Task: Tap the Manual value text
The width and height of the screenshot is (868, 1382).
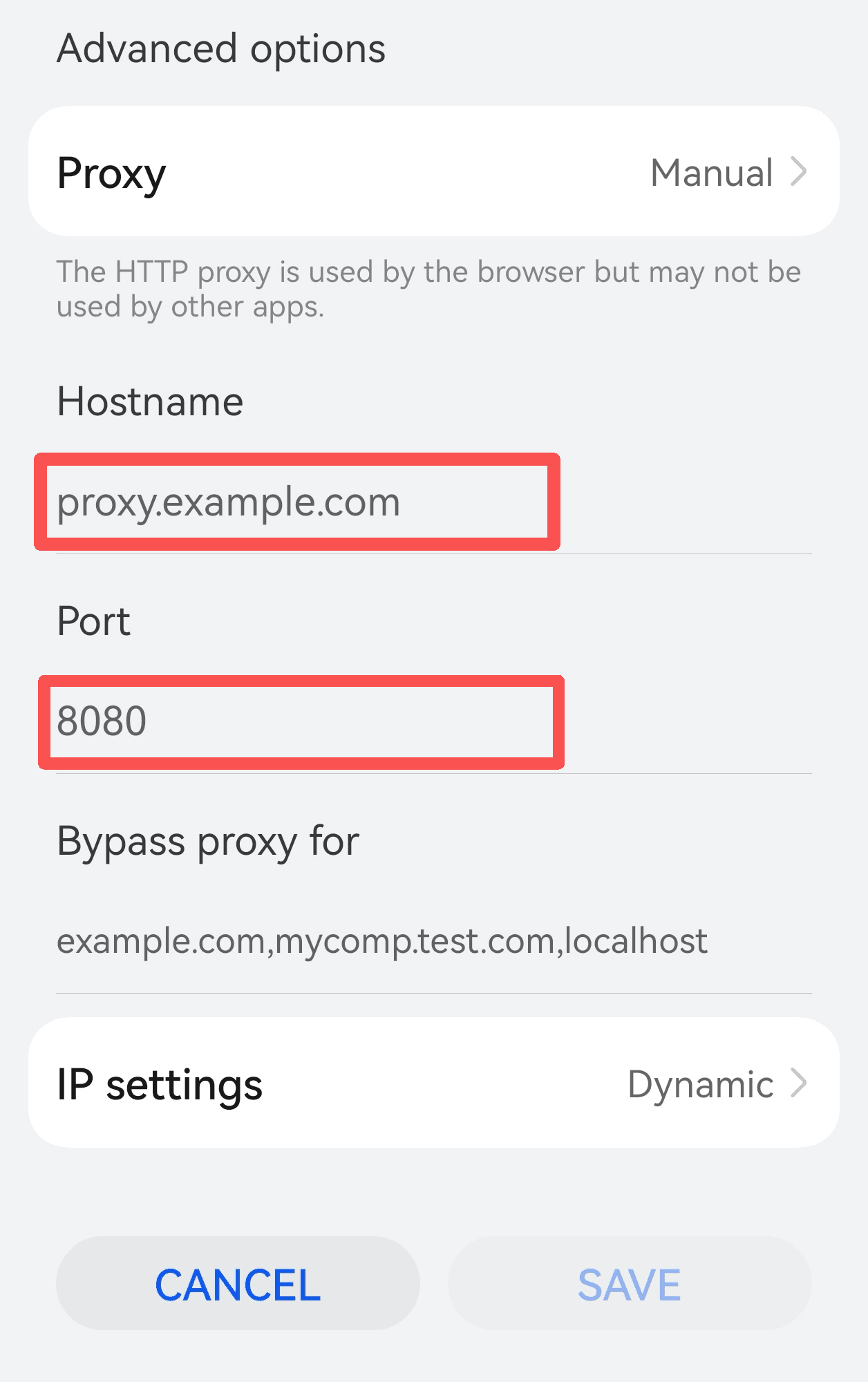Action: tap(712, 173)
